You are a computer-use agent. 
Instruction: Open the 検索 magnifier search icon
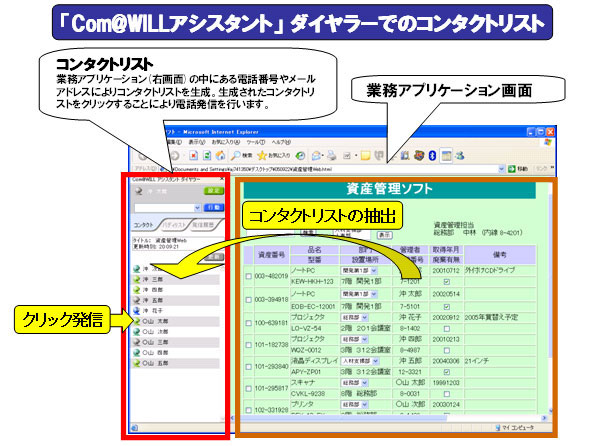pyautogui.click(x=236, y=155)
